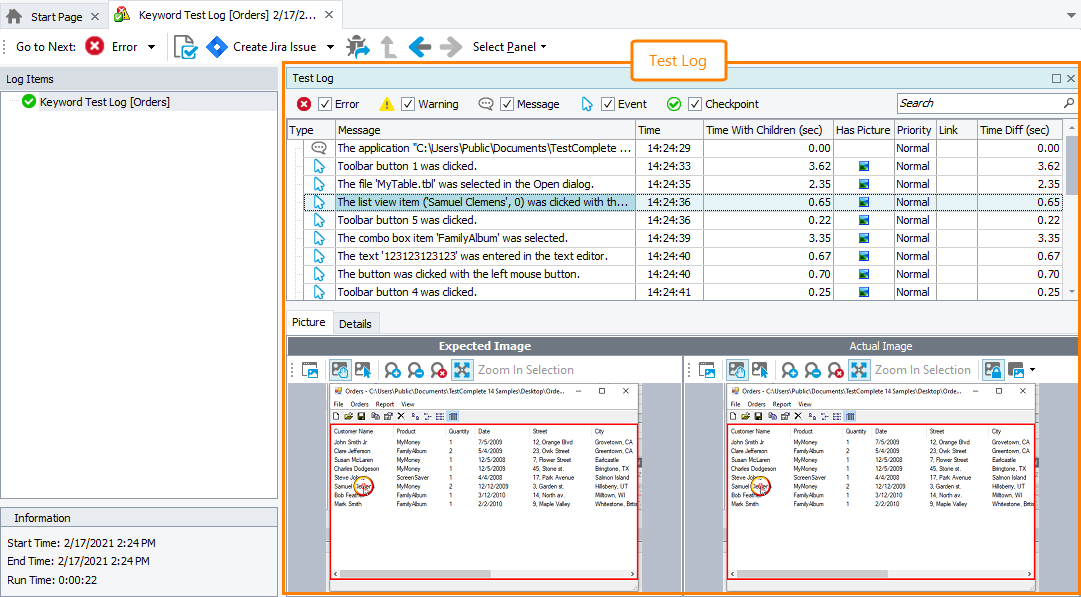The image size is (1081, 597).
Task: Click the document checkmark toolbar icon
Action: (x=185, y=47)
